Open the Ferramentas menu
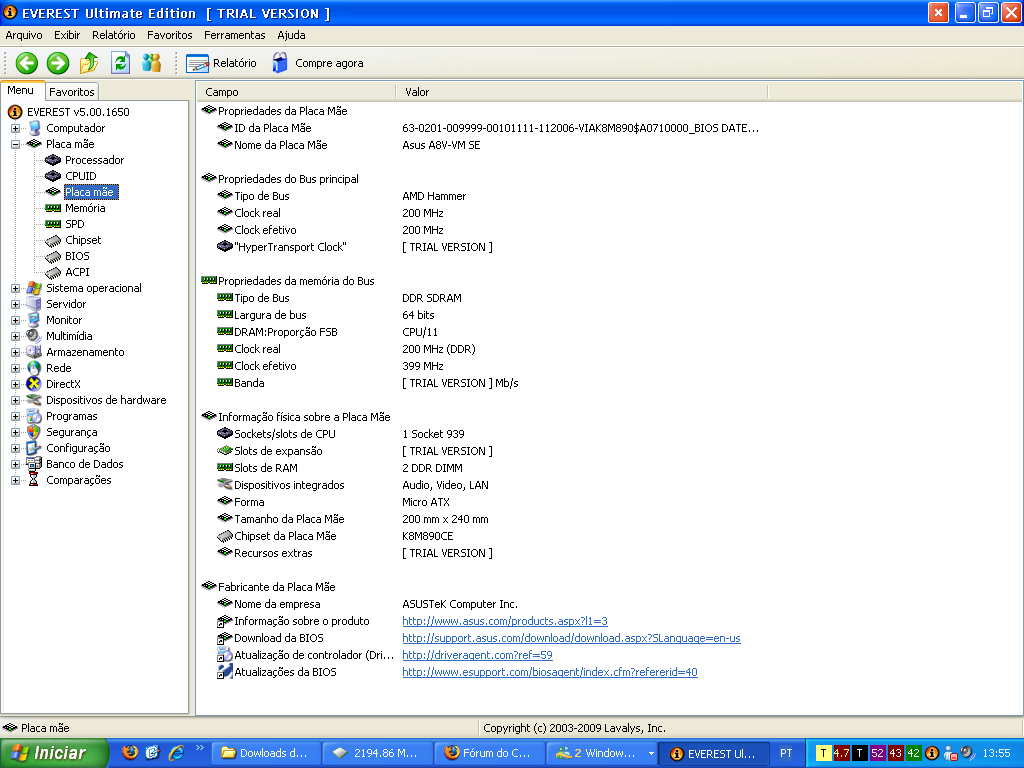The image size is (1024, 768). [x=234, y=35]
